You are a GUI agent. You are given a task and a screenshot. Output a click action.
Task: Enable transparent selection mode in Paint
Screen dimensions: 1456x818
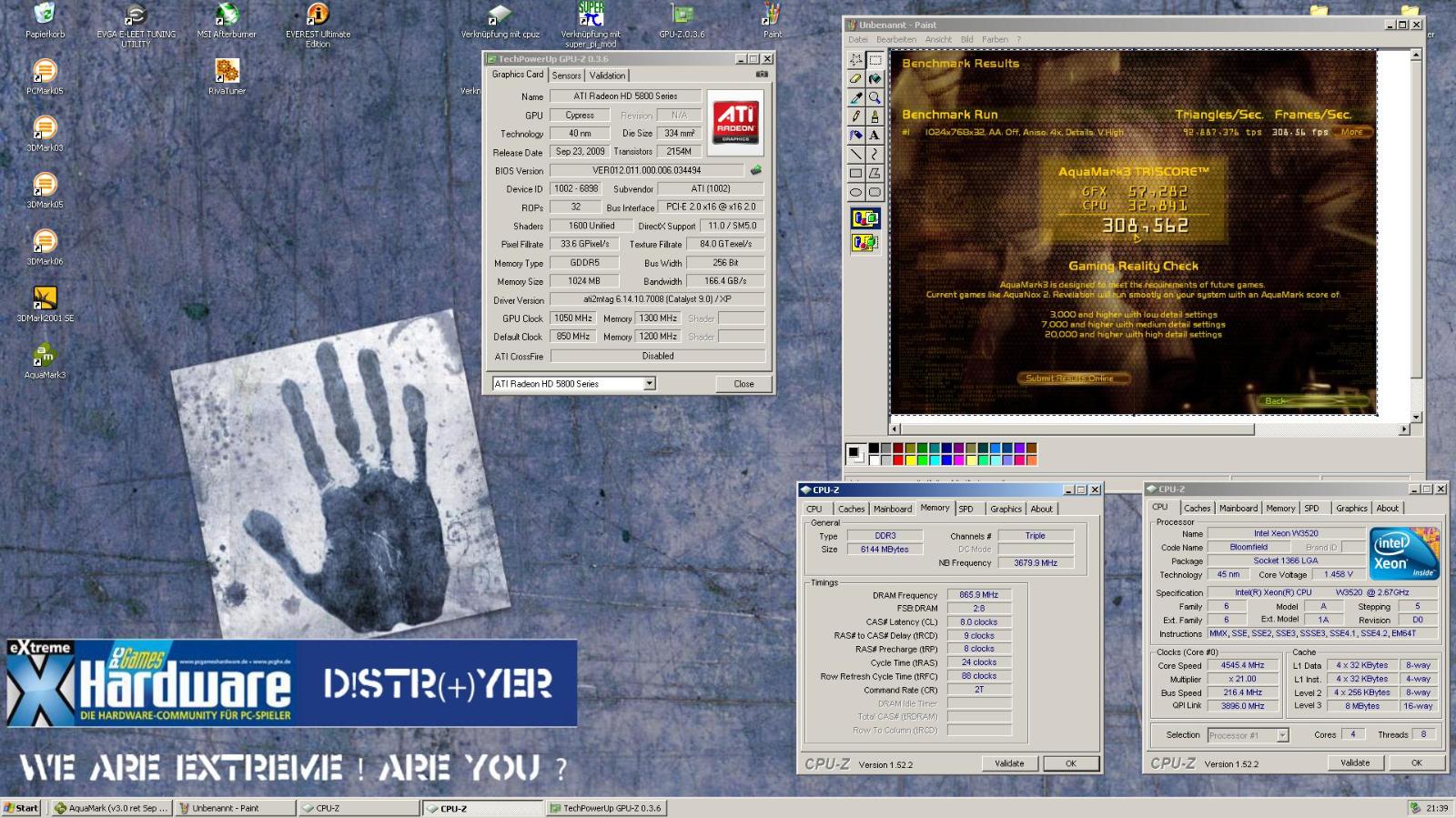(x=864, y=242)
